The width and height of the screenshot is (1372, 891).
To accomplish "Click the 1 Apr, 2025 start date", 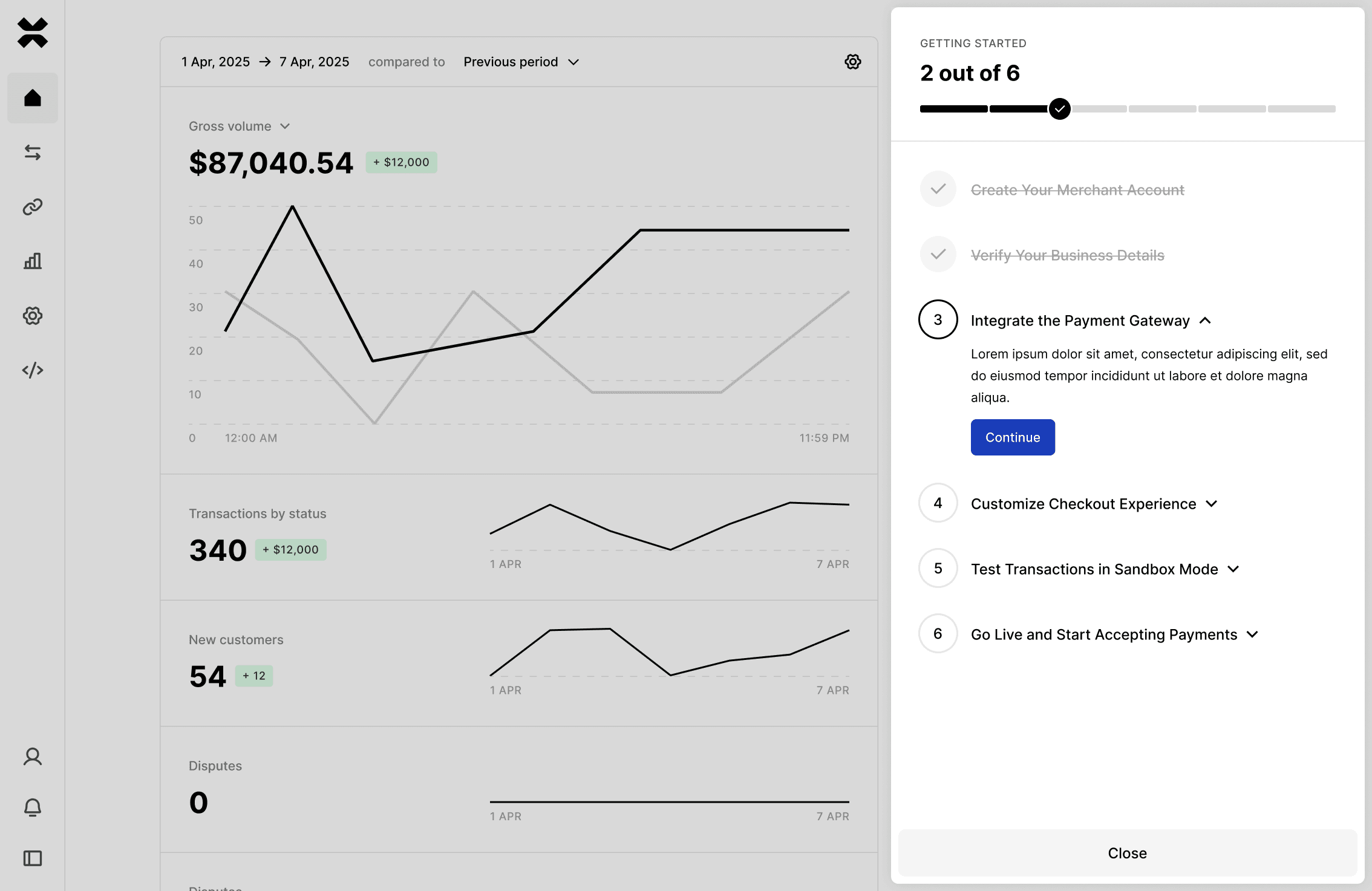I will pyautogui.click(x=216, y=62).
